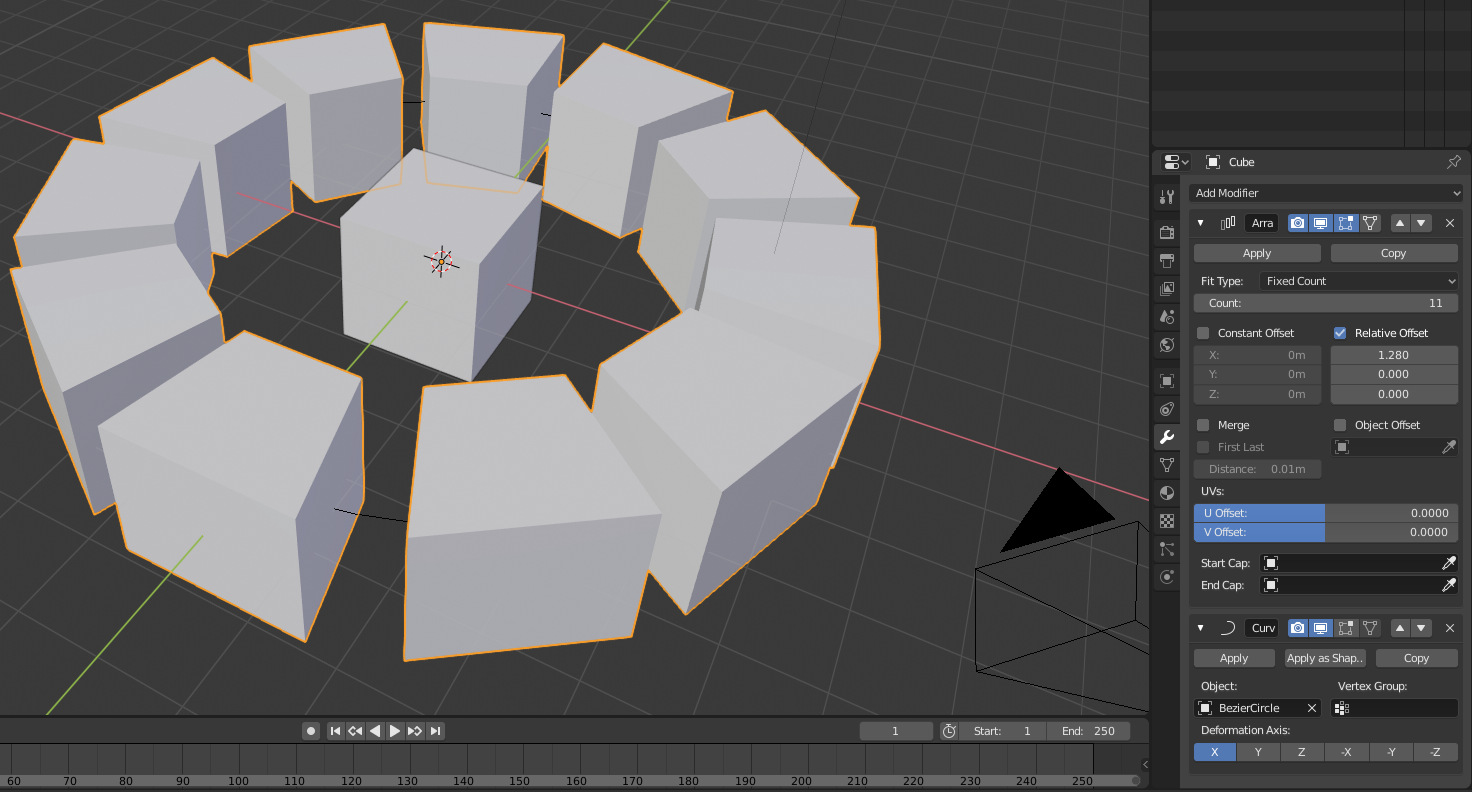Open the View Layer properties tab
The height and width of the screenshot is (792, 1472).
(x=1166, y=289)
